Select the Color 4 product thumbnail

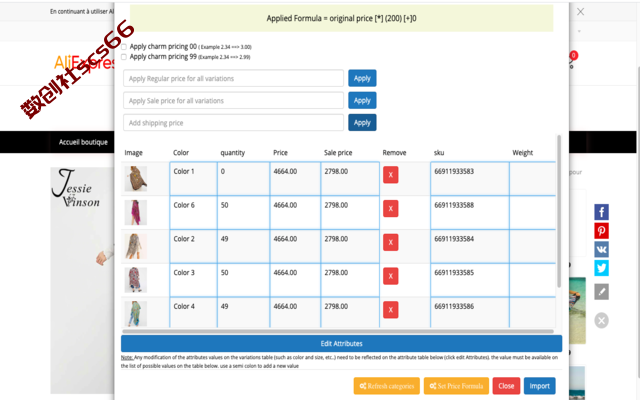(136, 313)
